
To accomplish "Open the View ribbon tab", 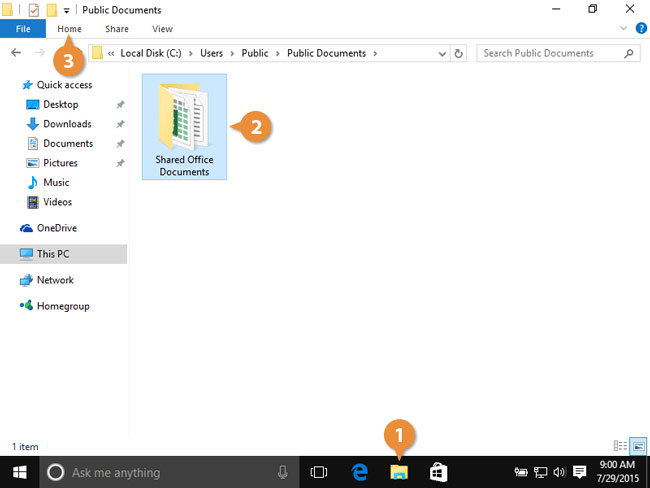I will [162, 29].
